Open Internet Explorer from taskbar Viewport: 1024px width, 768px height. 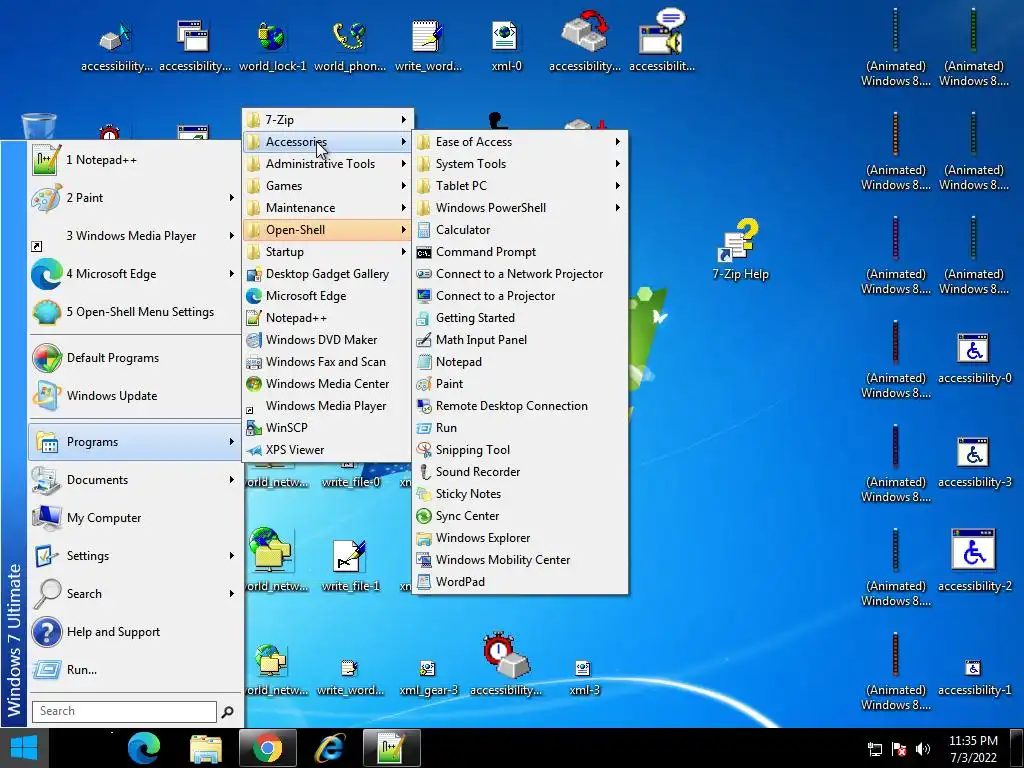coord(330,748)
